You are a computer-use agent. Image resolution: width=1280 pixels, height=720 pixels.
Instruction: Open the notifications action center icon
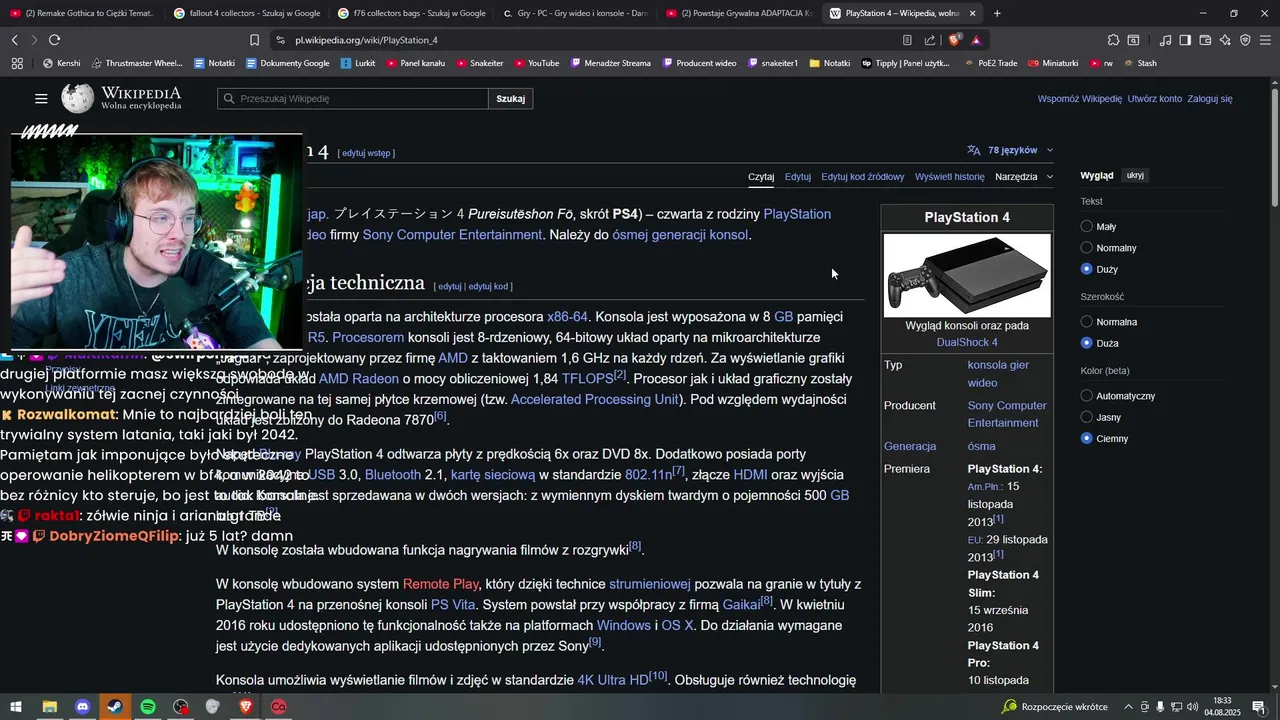(x=1259, y=707)
